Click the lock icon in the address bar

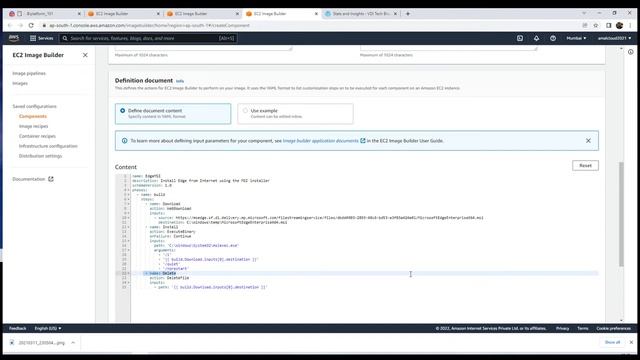pyautogui.click(x=44, y=25)
